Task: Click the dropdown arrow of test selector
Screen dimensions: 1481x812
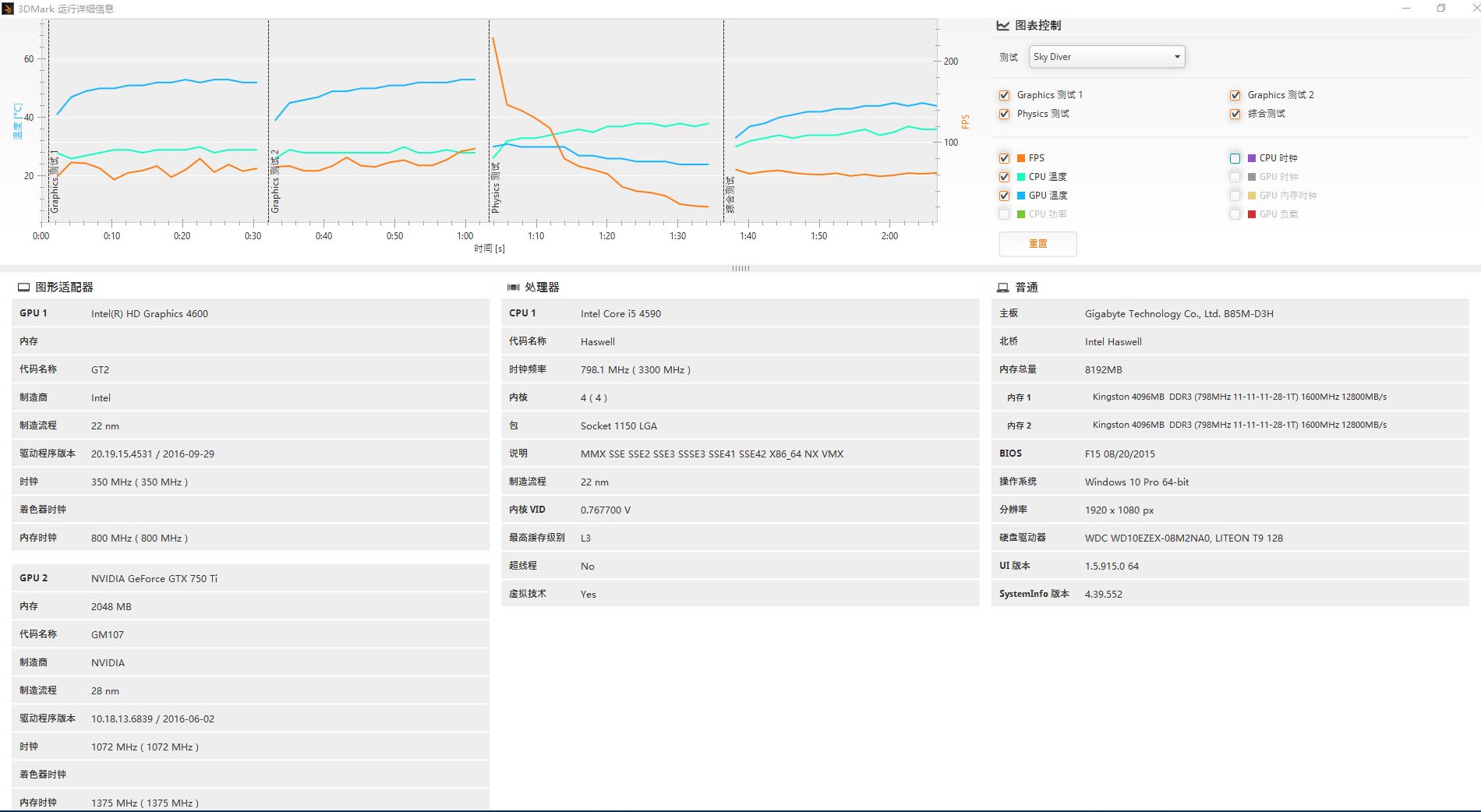Action: click(1177, 57)
